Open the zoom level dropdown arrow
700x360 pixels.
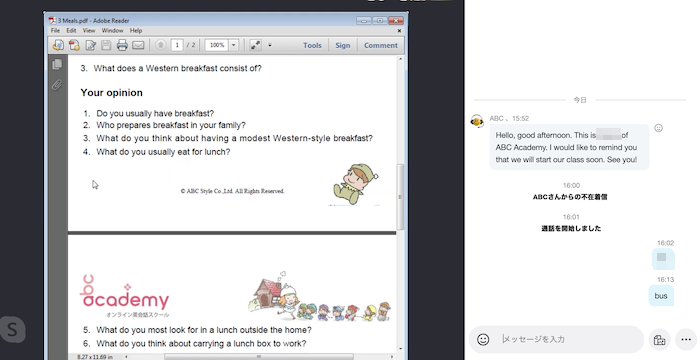coord(233,45)
